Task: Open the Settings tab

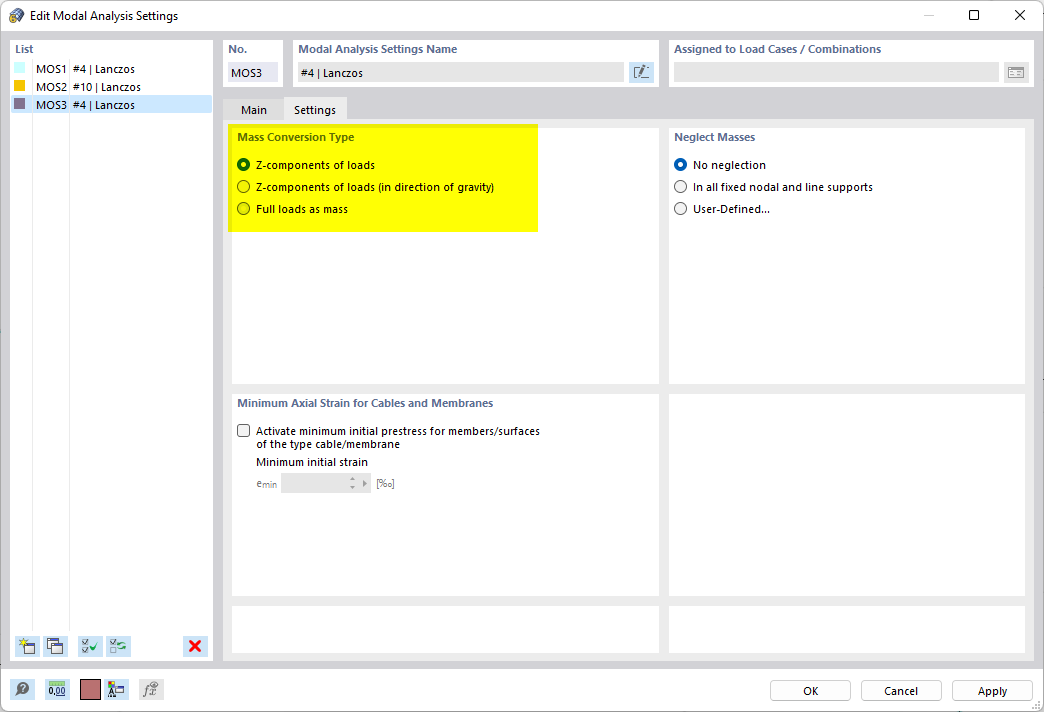Action: pos(315,110)
